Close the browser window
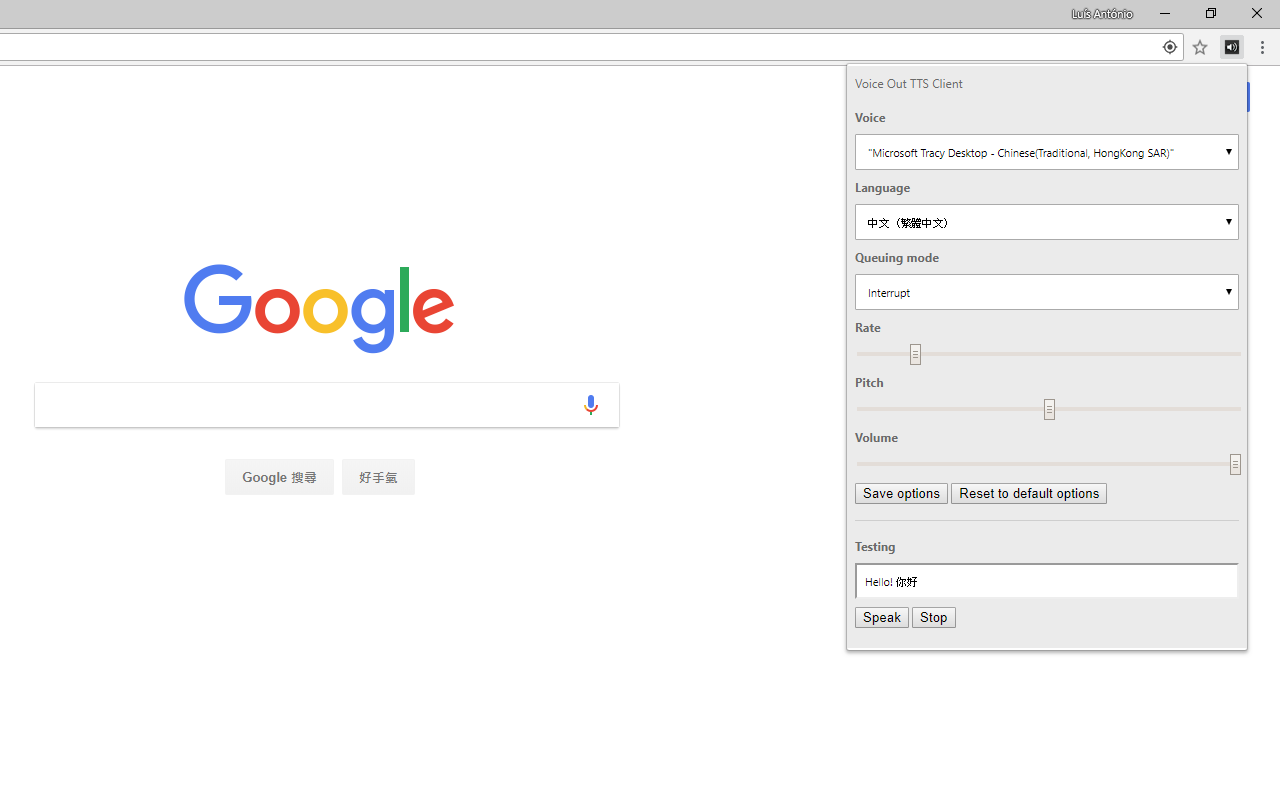The height and width of the screenshot is (800, 1280). pos(1257,14)
